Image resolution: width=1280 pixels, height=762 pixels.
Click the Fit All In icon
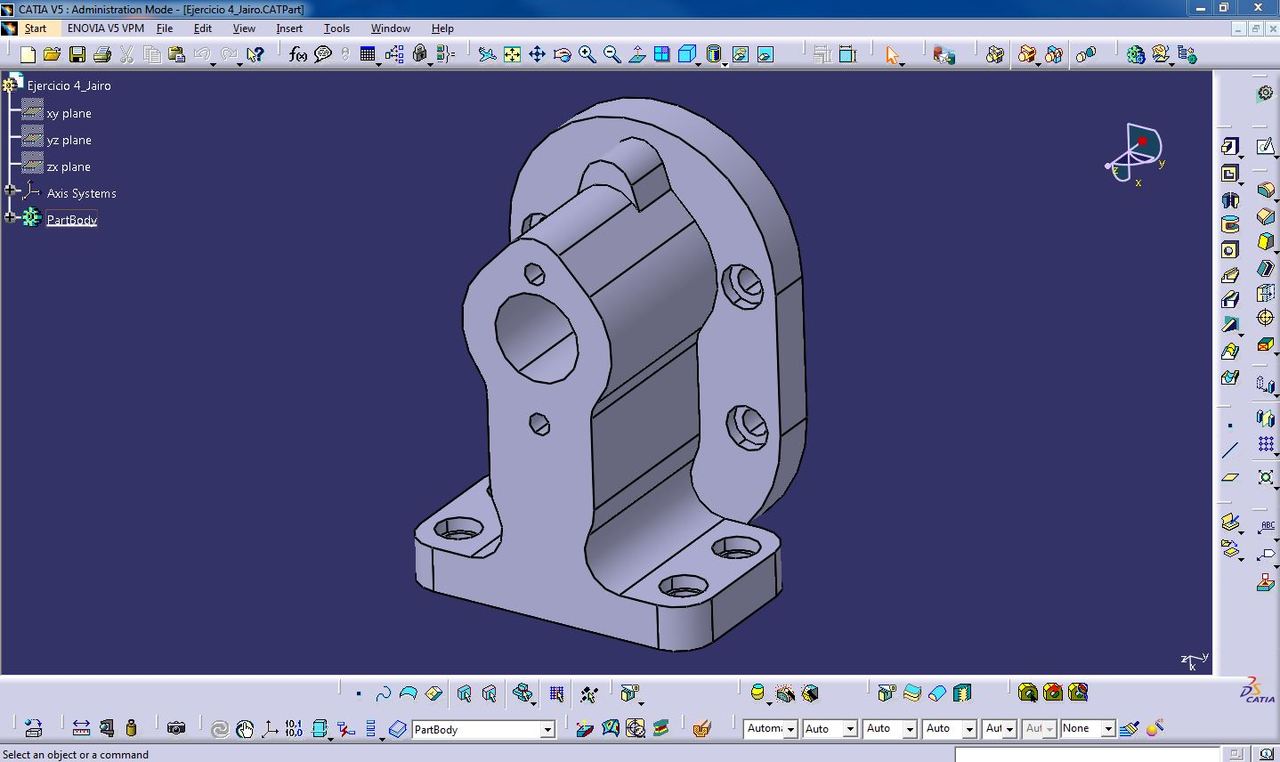(x=512, y=54)
